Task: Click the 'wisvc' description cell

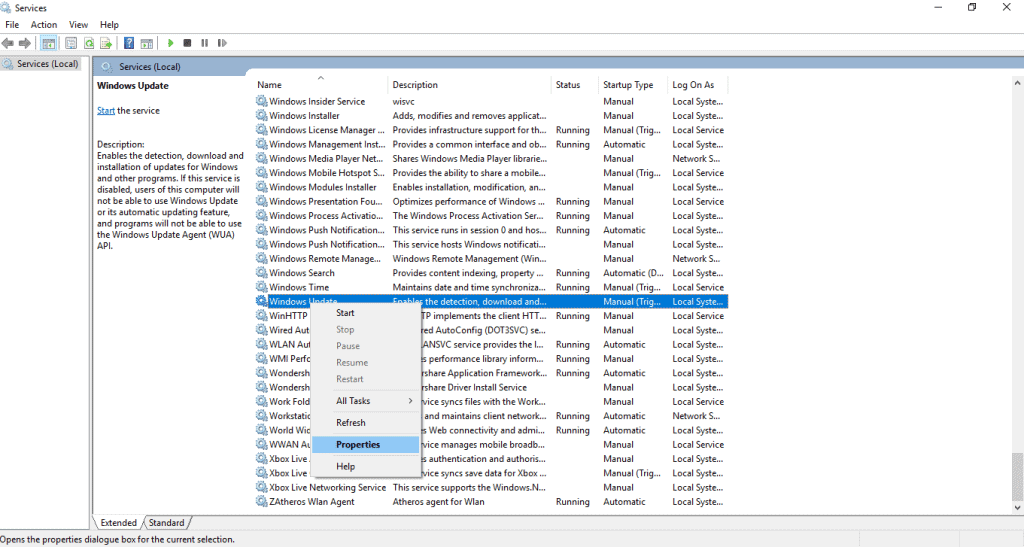Action: coord(404,102)
